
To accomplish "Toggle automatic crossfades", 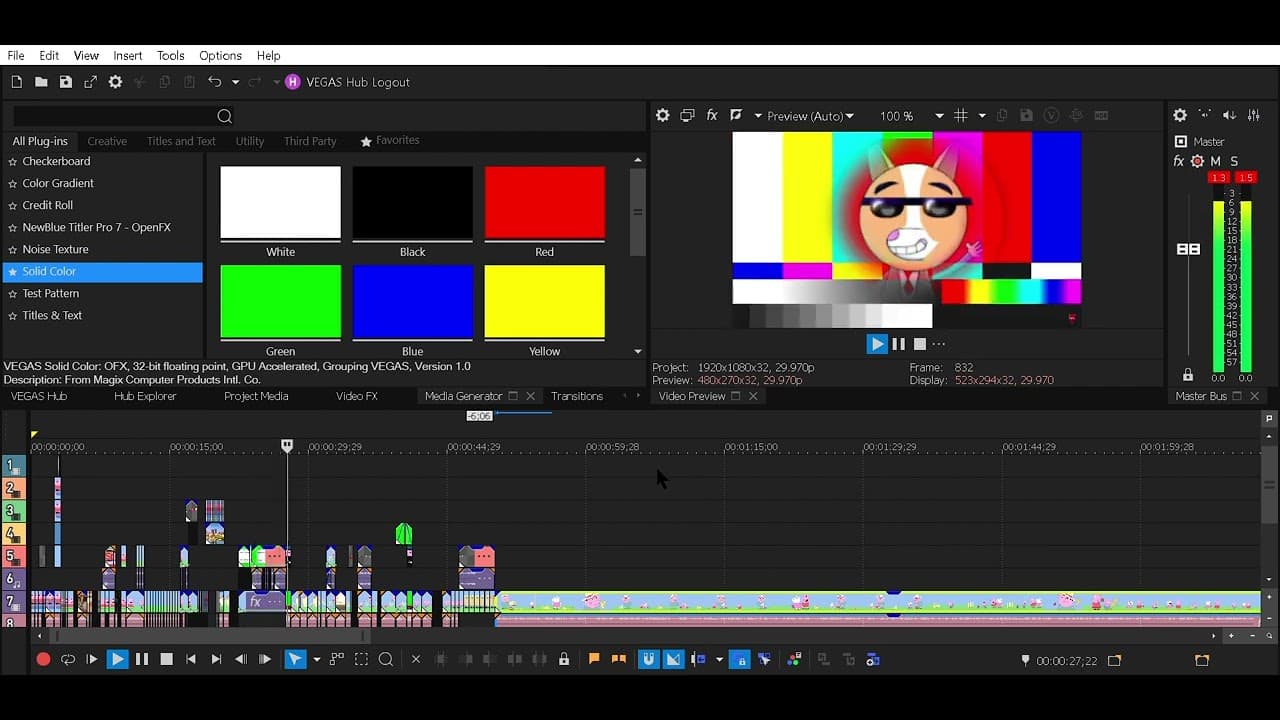I will point(674,659).
